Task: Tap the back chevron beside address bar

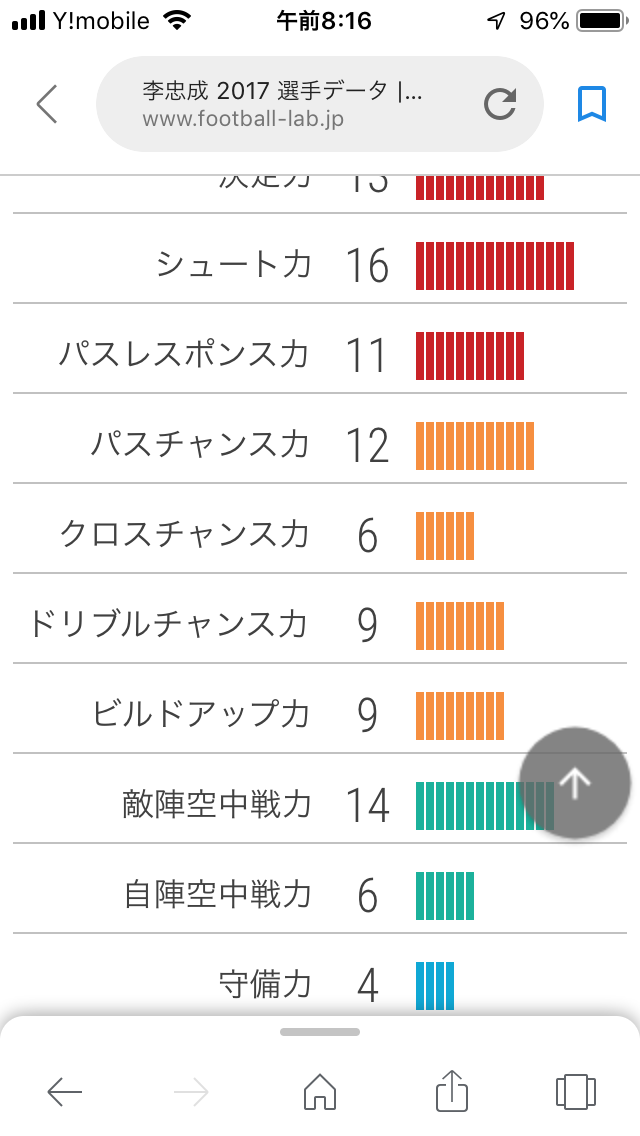Action: click(47, 104)
